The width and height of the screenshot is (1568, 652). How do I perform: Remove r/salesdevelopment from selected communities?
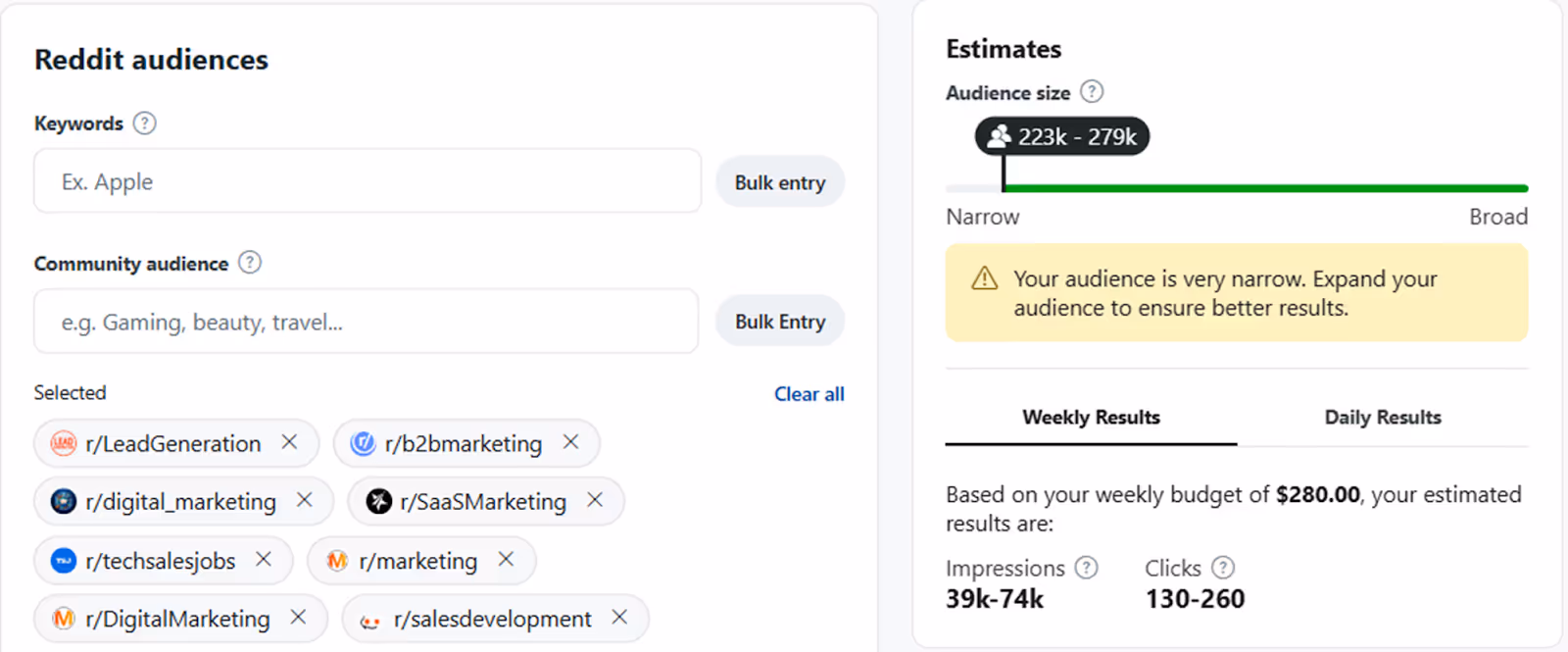[619, 617]
